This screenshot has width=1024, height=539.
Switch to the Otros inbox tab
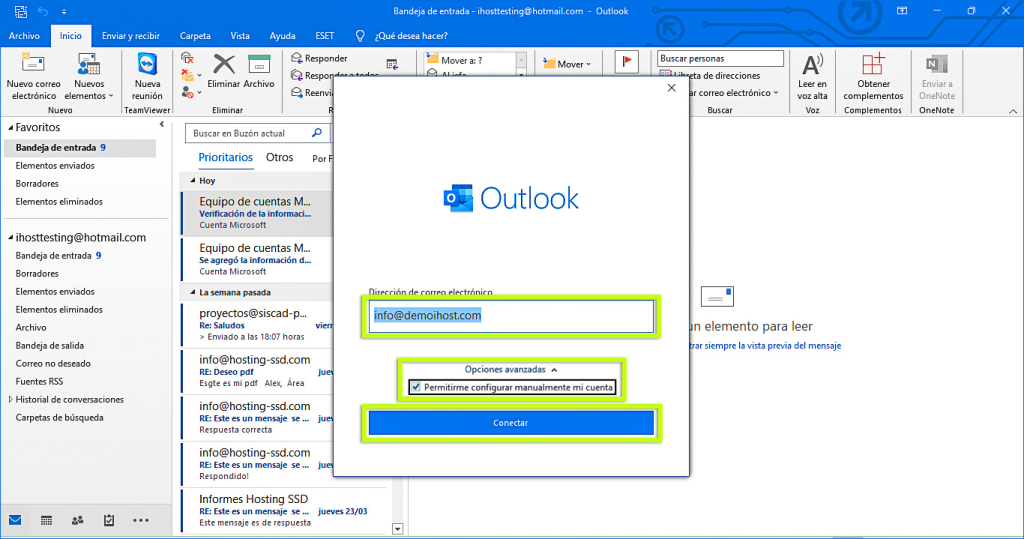[279, 158]
